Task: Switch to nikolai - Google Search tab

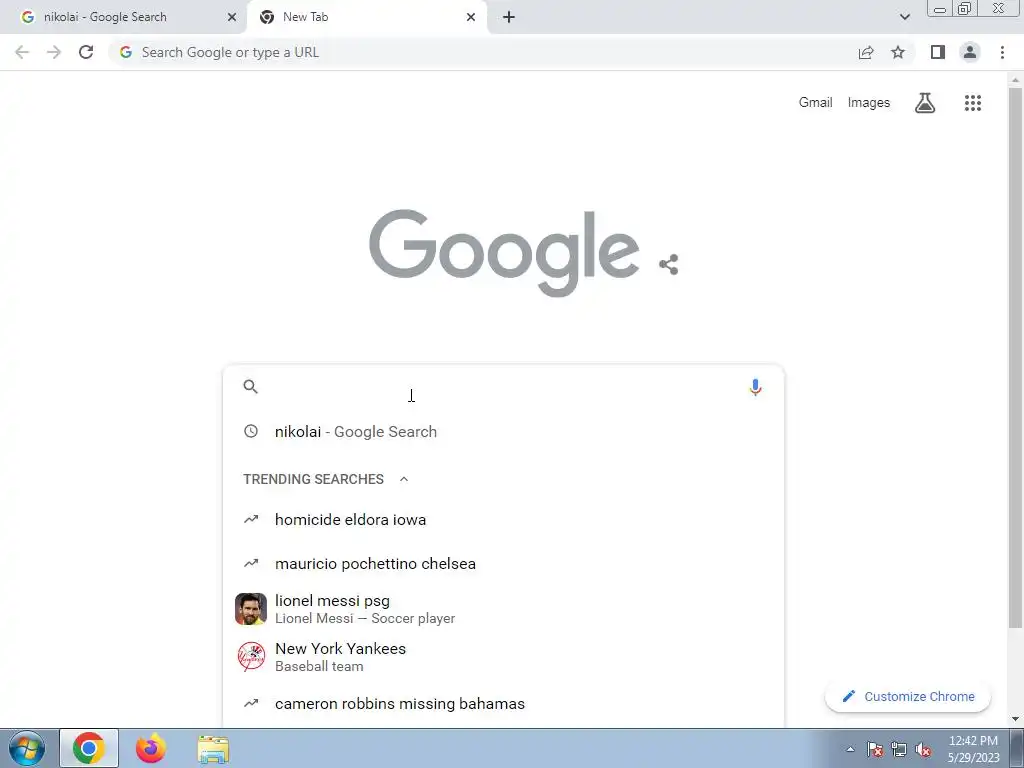Action: [123, 17]
